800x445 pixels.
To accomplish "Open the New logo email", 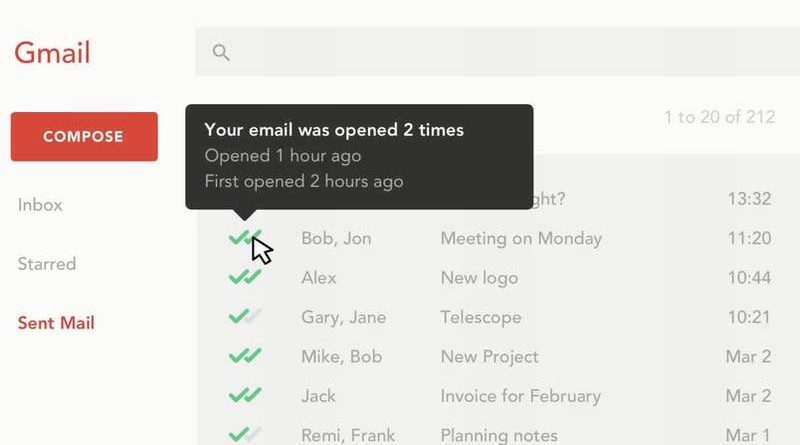I will 479,278.
